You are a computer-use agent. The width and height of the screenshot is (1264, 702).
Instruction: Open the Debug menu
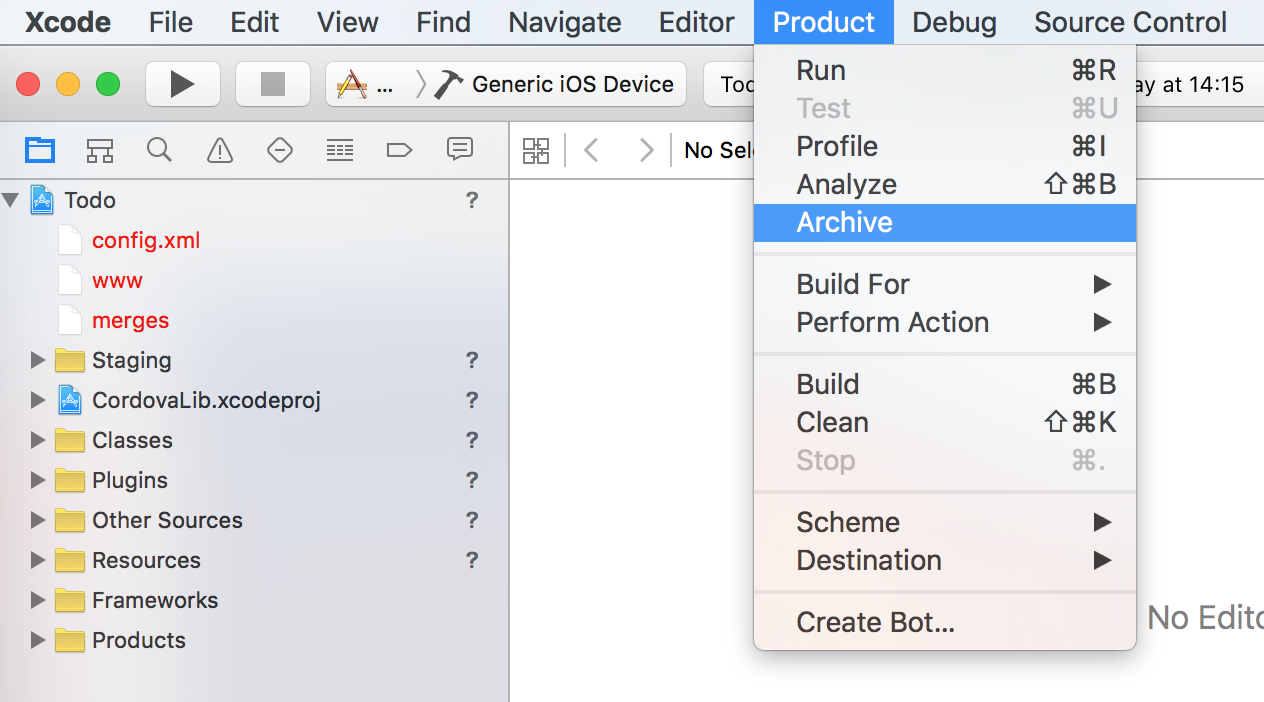955,22
